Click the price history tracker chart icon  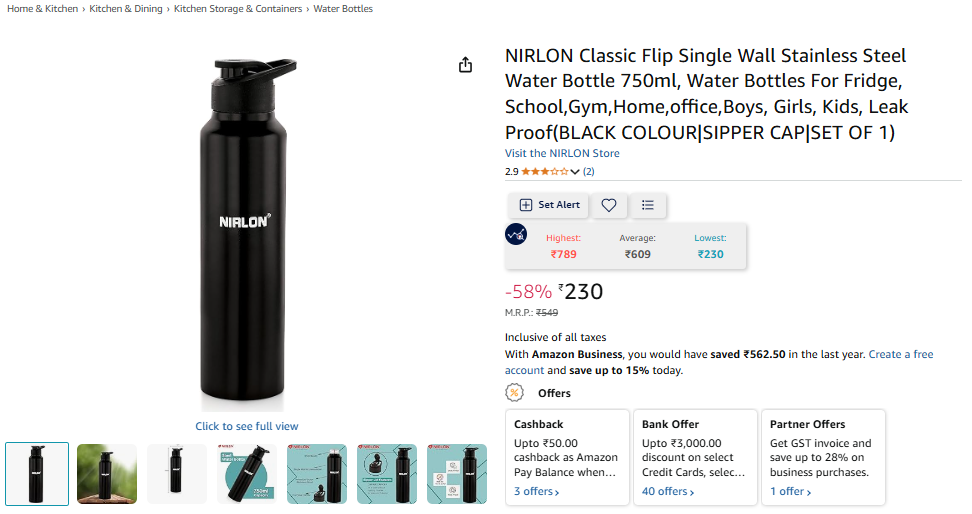click(517, 234)
